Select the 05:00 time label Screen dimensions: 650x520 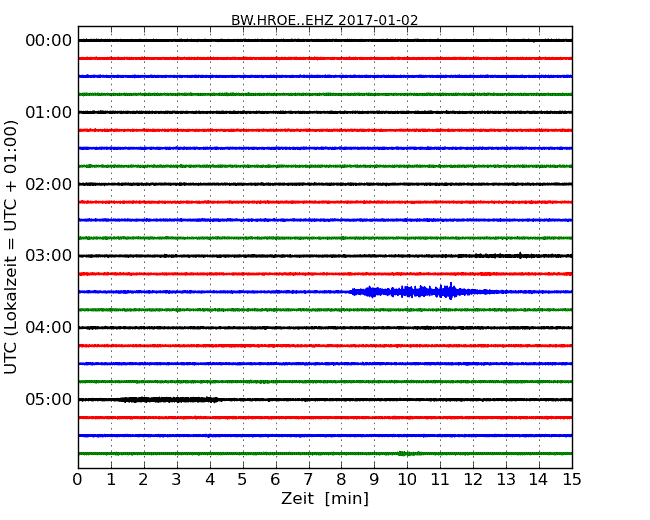click(x=49, y=399)
